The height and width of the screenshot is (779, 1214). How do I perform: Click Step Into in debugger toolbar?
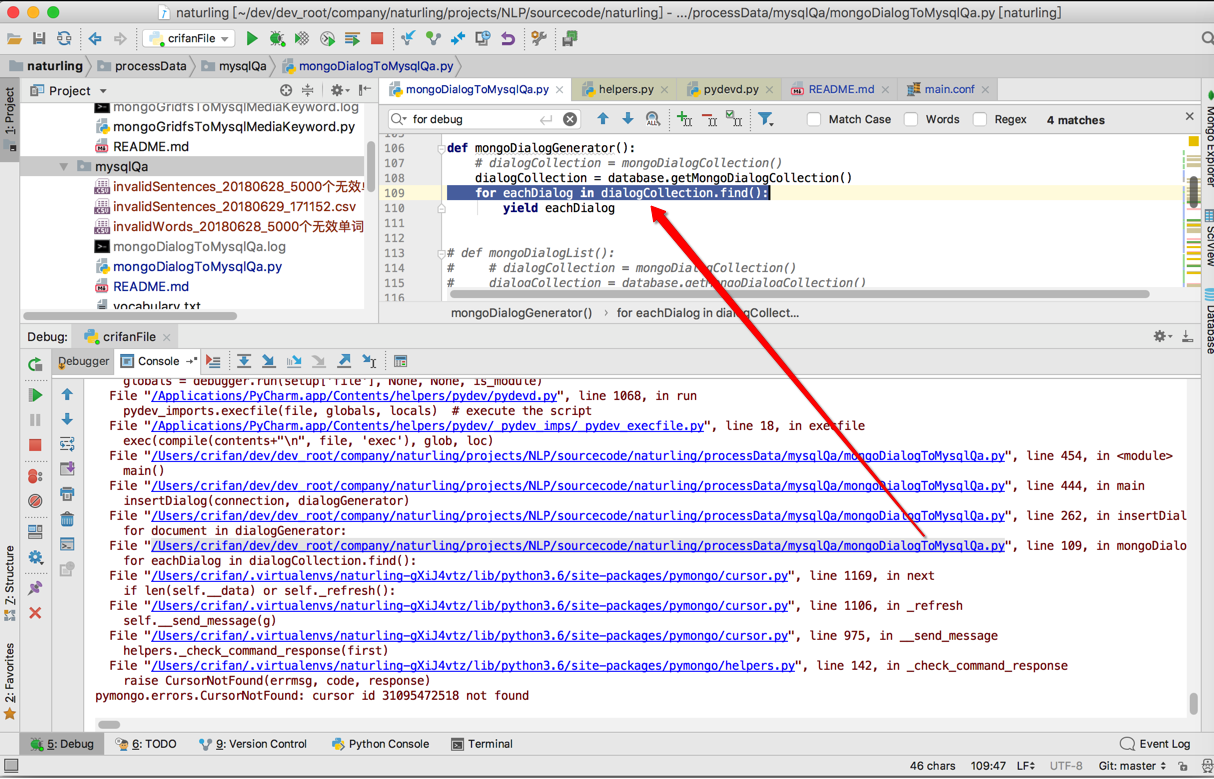[269, 361]
